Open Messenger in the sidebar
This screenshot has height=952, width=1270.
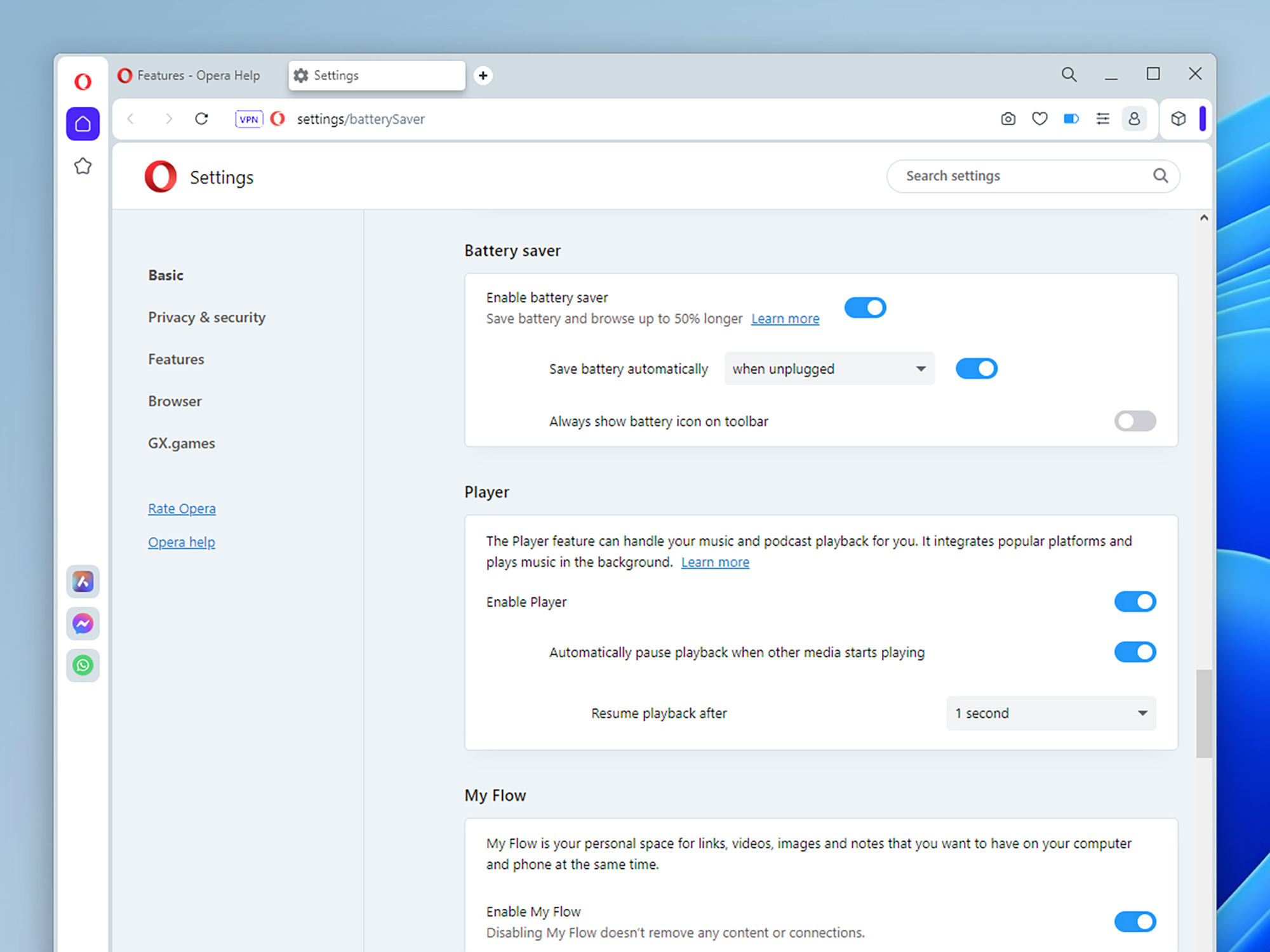[x=83, y=623]
